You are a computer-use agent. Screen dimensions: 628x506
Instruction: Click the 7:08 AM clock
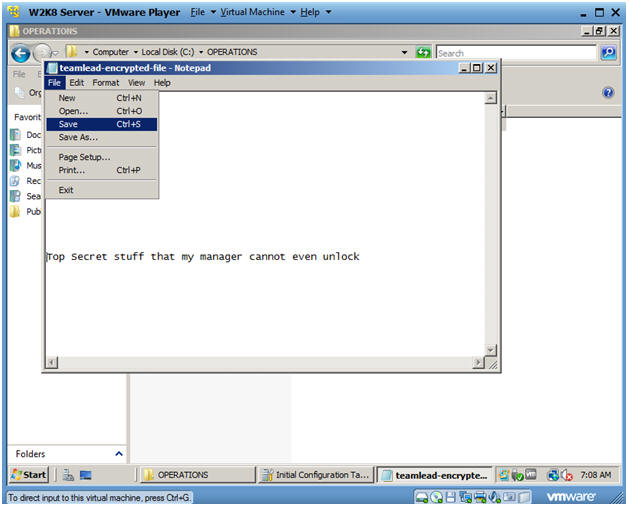click(596, 475)
